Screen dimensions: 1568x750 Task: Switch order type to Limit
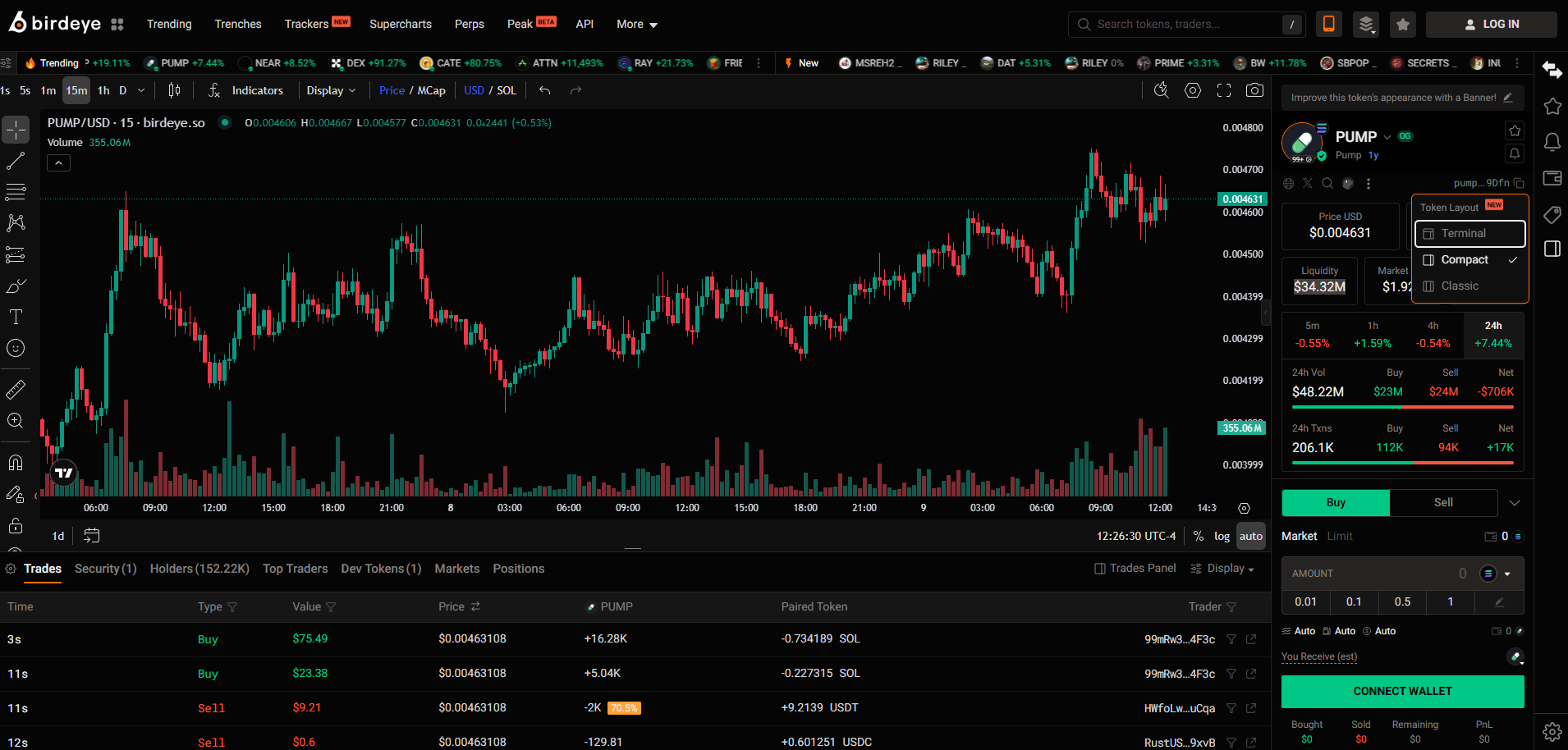pyautogui.click(x=1340, y=536)
